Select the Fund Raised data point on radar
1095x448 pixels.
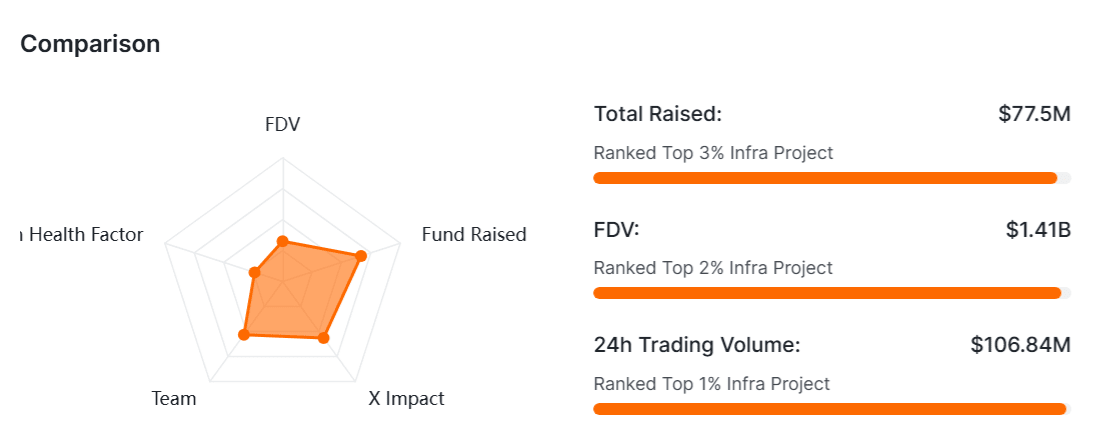(x=361, y=256)
